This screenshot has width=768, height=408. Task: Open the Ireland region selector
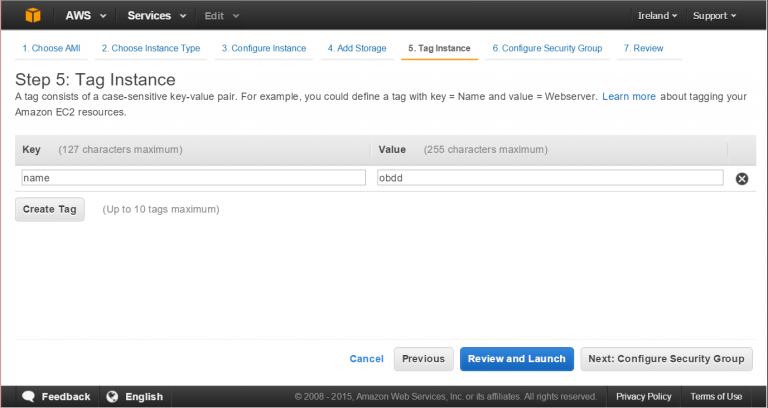(x=657, y=16)
